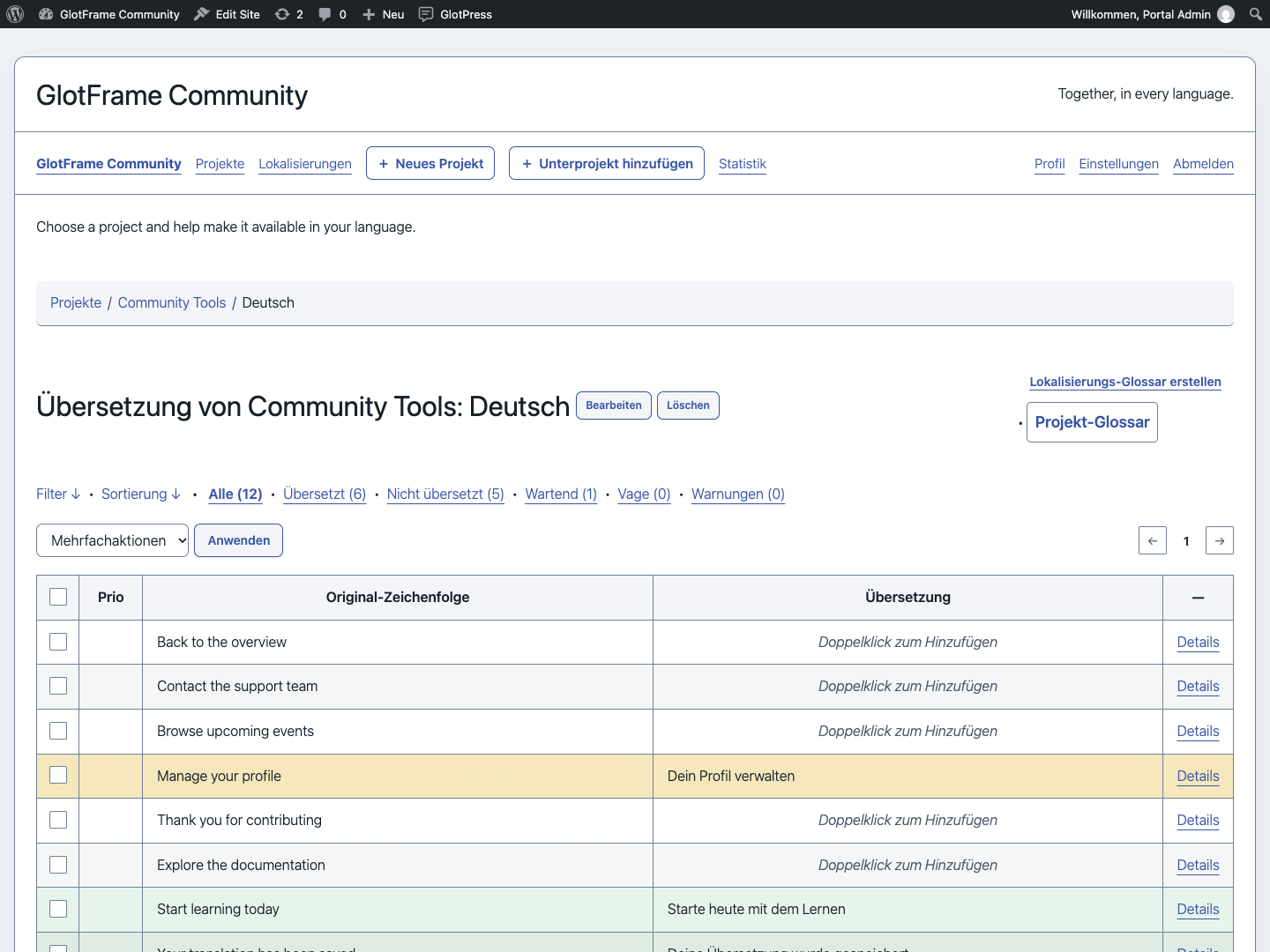Image resolution: width=1270 pixels, height=952 pixels.
Task: Click the search magnifier in admin bar
Action: [1256, 14]
